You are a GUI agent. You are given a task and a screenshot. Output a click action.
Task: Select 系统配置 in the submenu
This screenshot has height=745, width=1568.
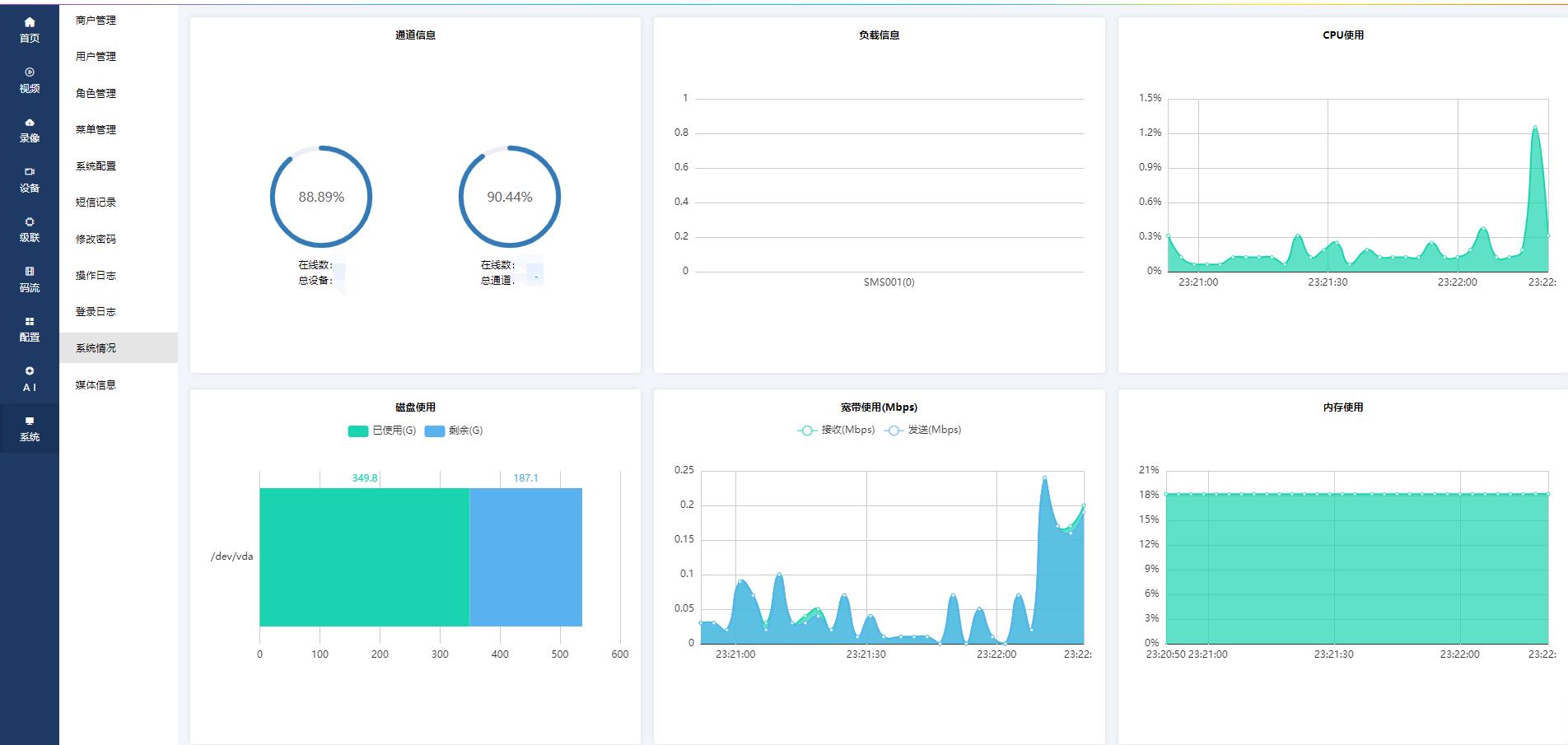(96, 166)
